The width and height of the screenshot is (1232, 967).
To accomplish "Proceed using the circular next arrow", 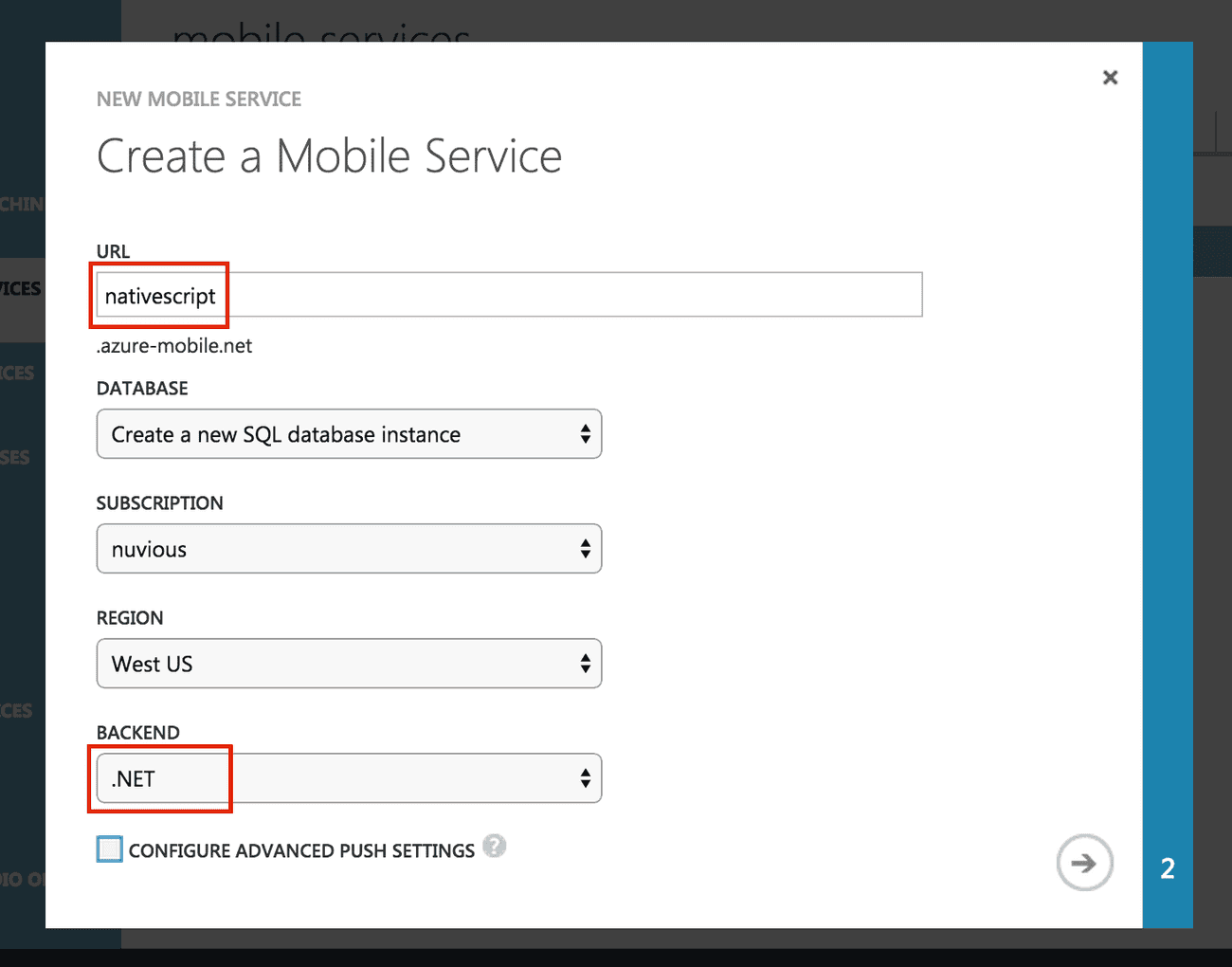I will [x=1084, y=863].
